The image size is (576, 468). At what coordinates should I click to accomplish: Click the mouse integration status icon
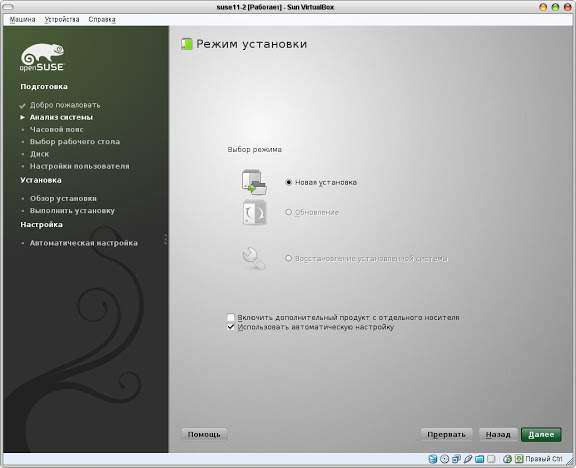tap(507, 459)
